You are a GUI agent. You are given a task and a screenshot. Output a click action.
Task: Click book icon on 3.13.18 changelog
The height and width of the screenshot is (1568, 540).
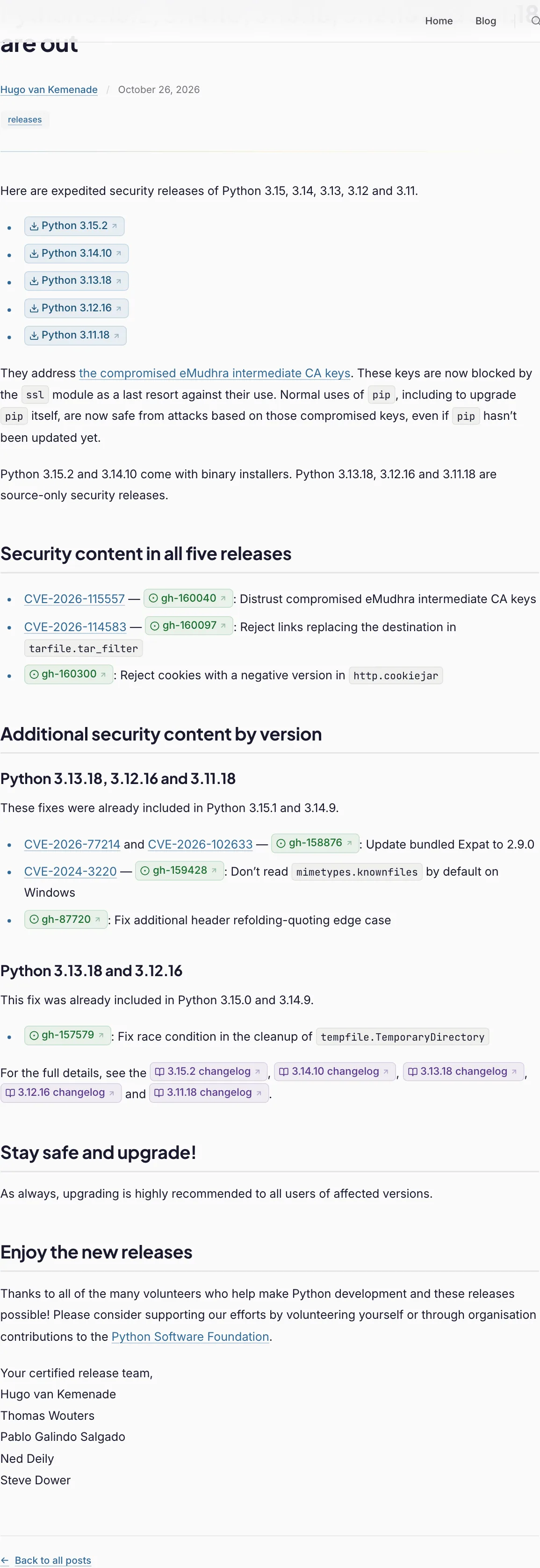413,1072
